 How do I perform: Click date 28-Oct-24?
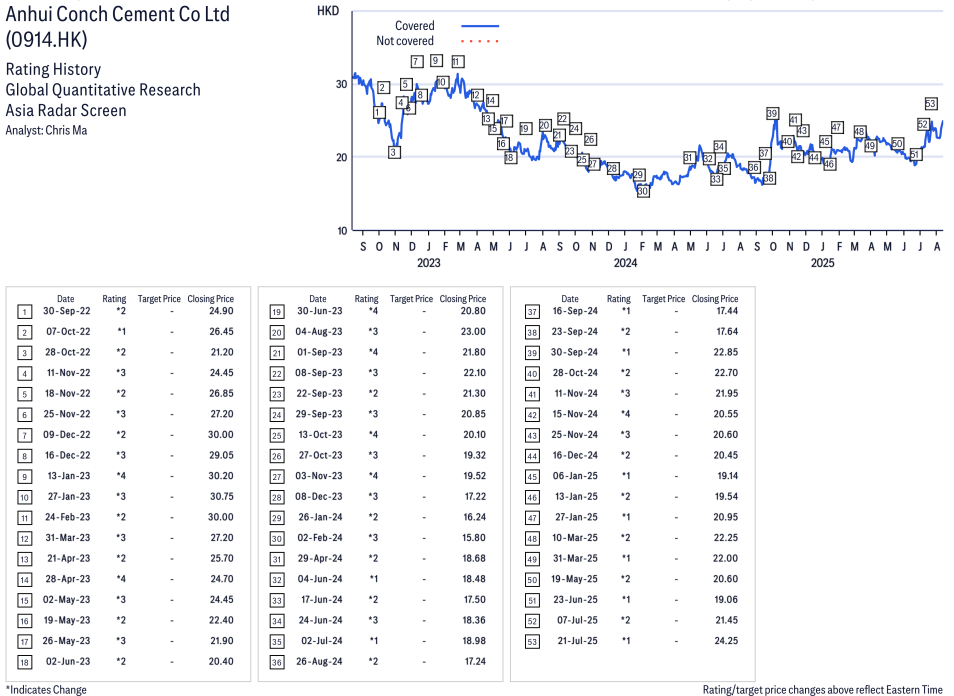575,373
